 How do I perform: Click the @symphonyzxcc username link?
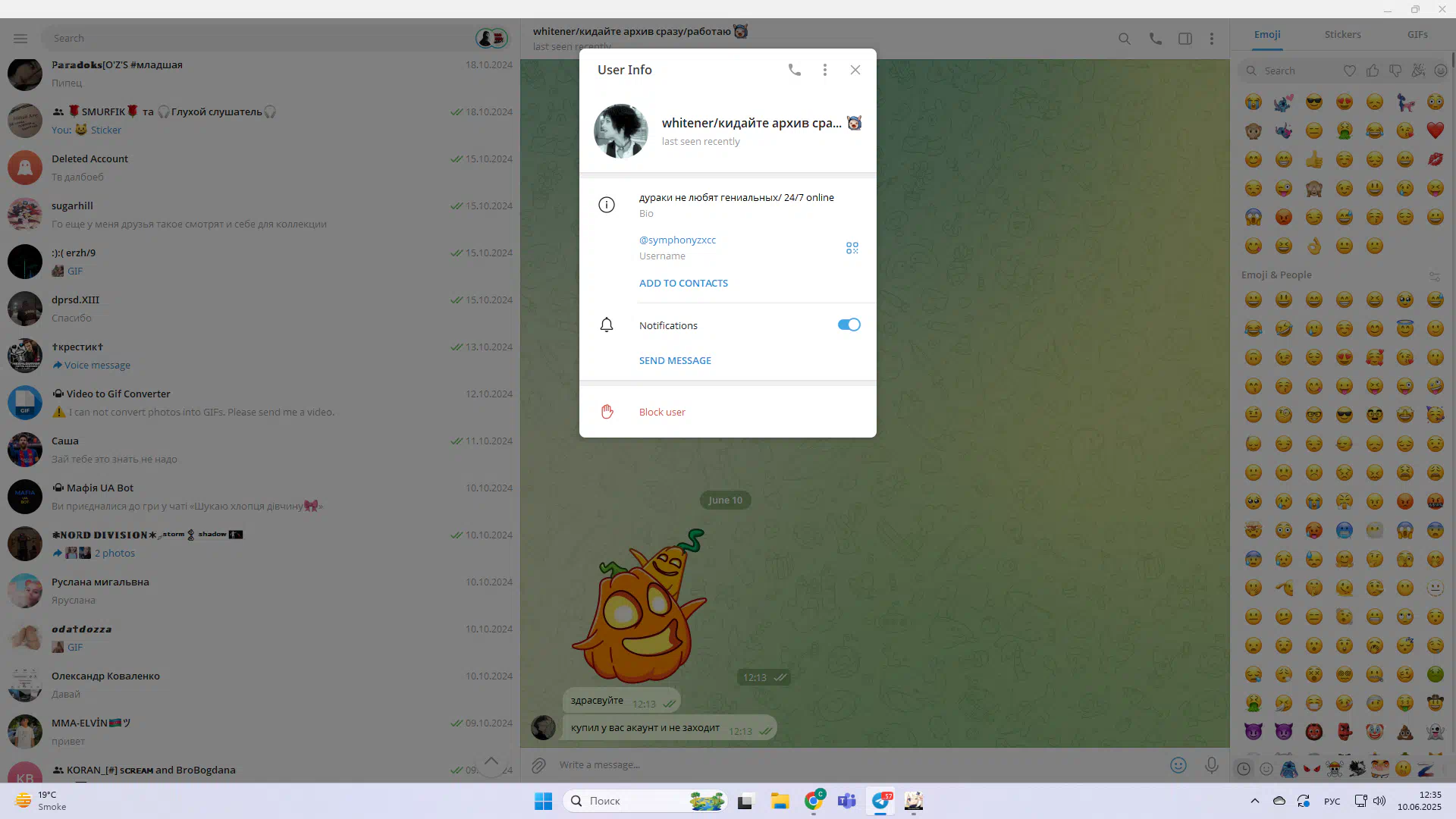[677, 240]
